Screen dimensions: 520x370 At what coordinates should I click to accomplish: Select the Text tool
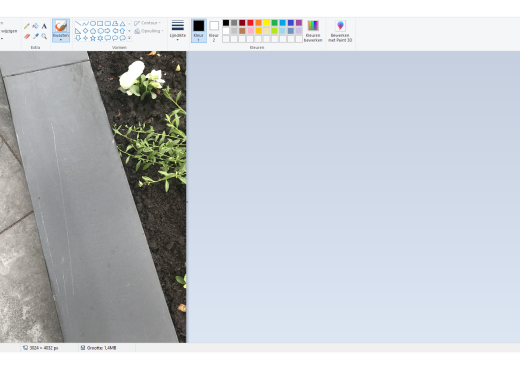pyautogui.click(x=44, y=26)
